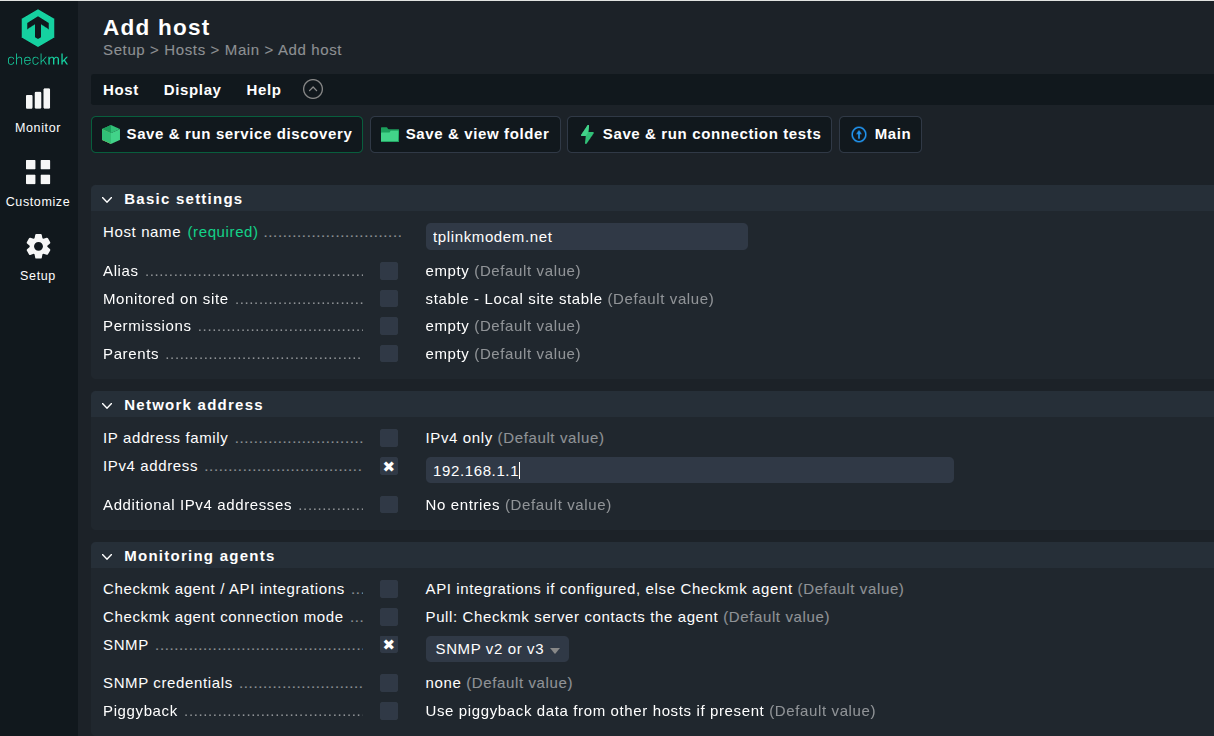Click the lightning icon on connection tests button
The image size is (1214, 736).
[587, 134]
